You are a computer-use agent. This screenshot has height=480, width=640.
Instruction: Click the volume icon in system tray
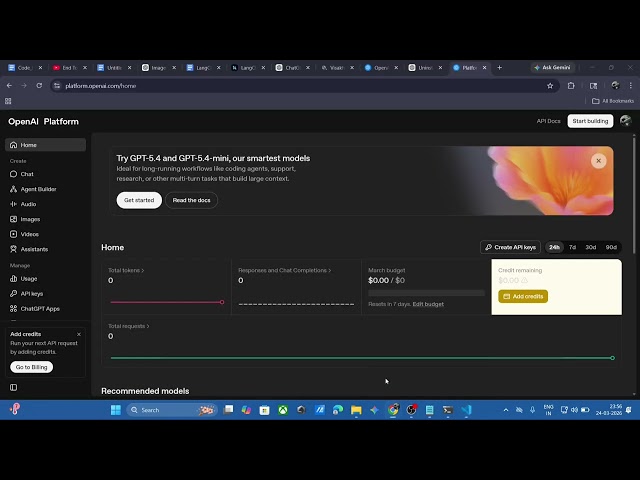click(574, 410)
